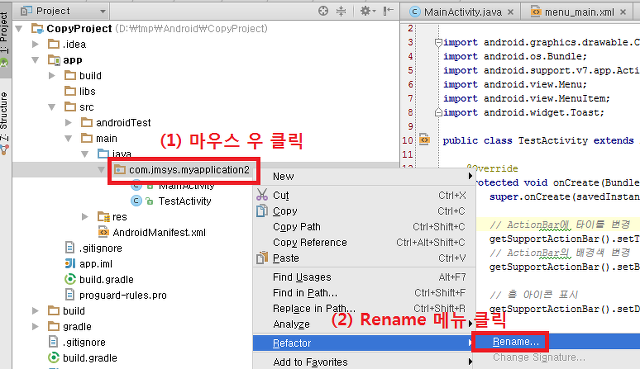Select proguard-rules.pro file

tap(122, 295)
